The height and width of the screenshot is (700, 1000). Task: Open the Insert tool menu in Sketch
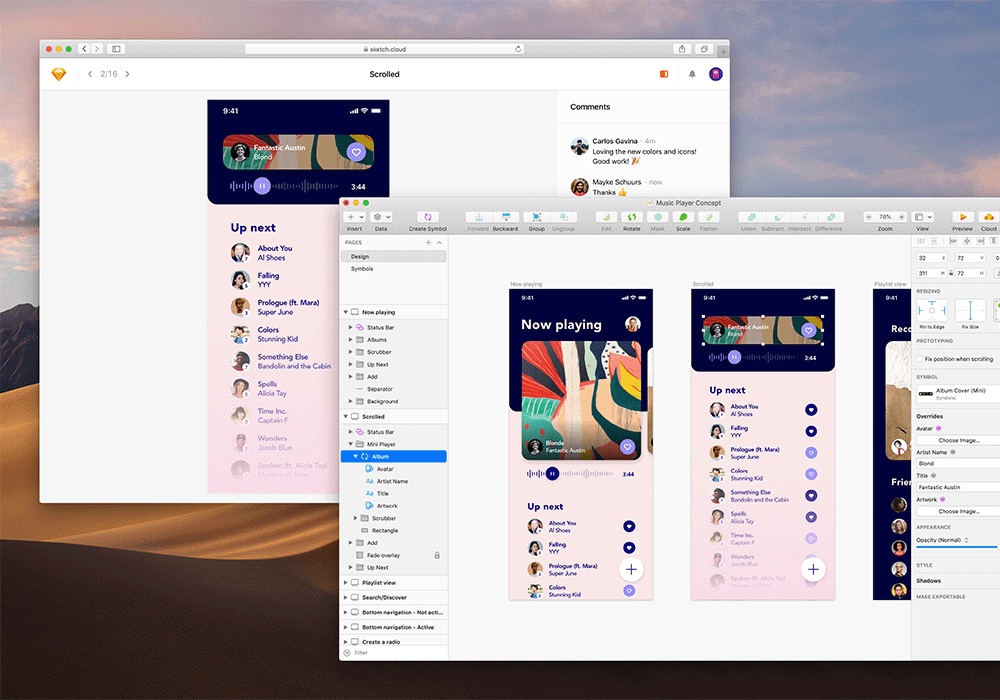pyautogui.click(x=354, y=217)
